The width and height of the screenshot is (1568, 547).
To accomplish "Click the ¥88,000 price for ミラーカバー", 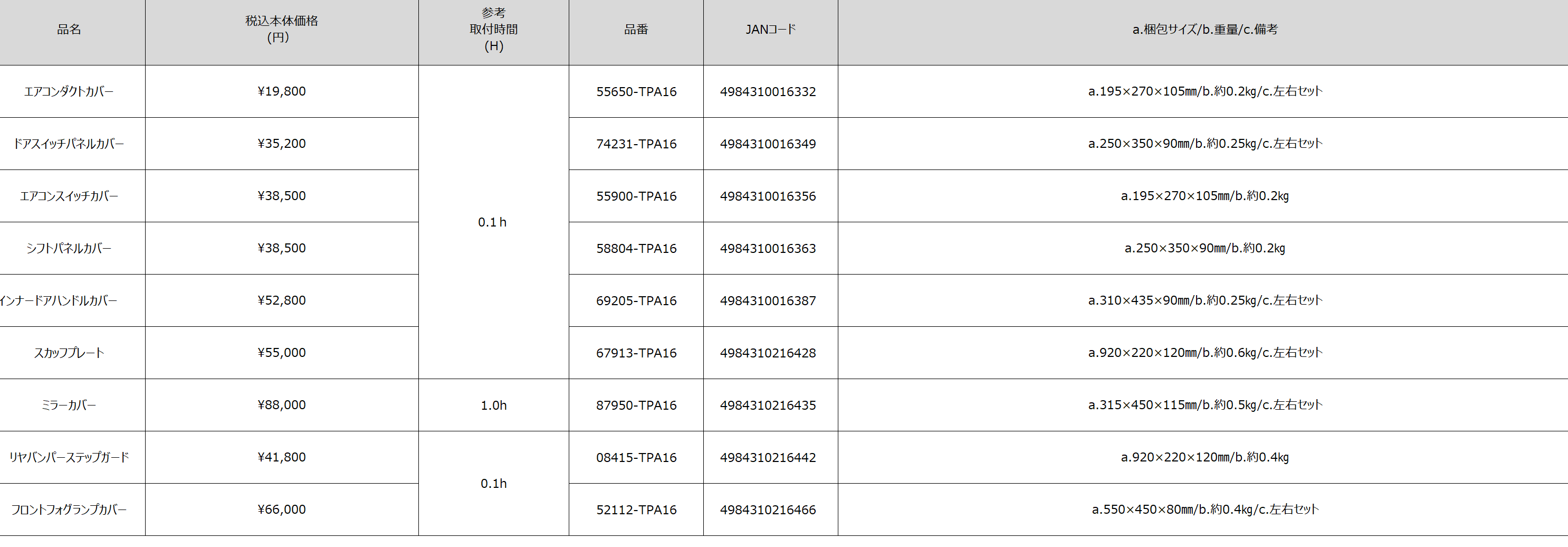I will (281, 405).
